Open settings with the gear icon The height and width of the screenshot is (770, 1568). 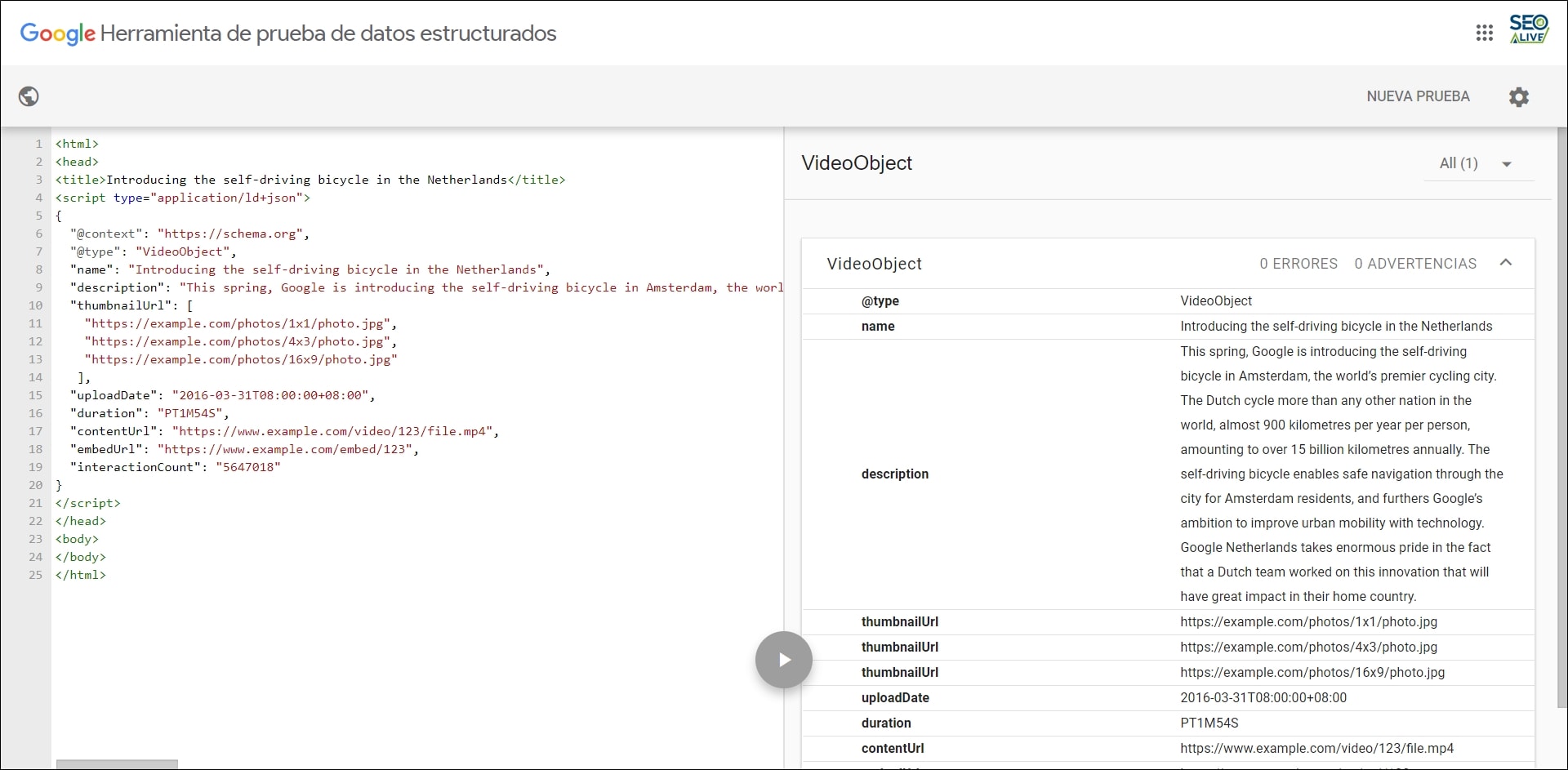tap(1519, 96)
